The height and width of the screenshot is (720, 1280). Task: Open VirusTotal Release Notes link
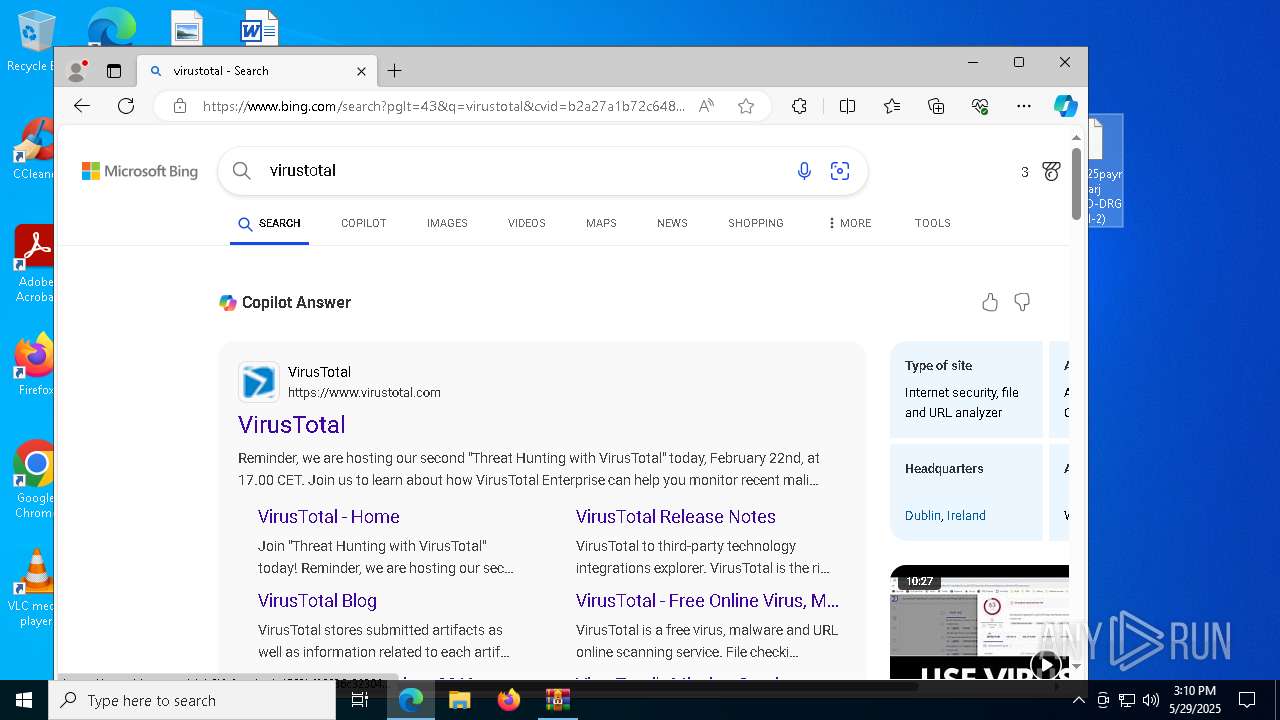[676, 517]
